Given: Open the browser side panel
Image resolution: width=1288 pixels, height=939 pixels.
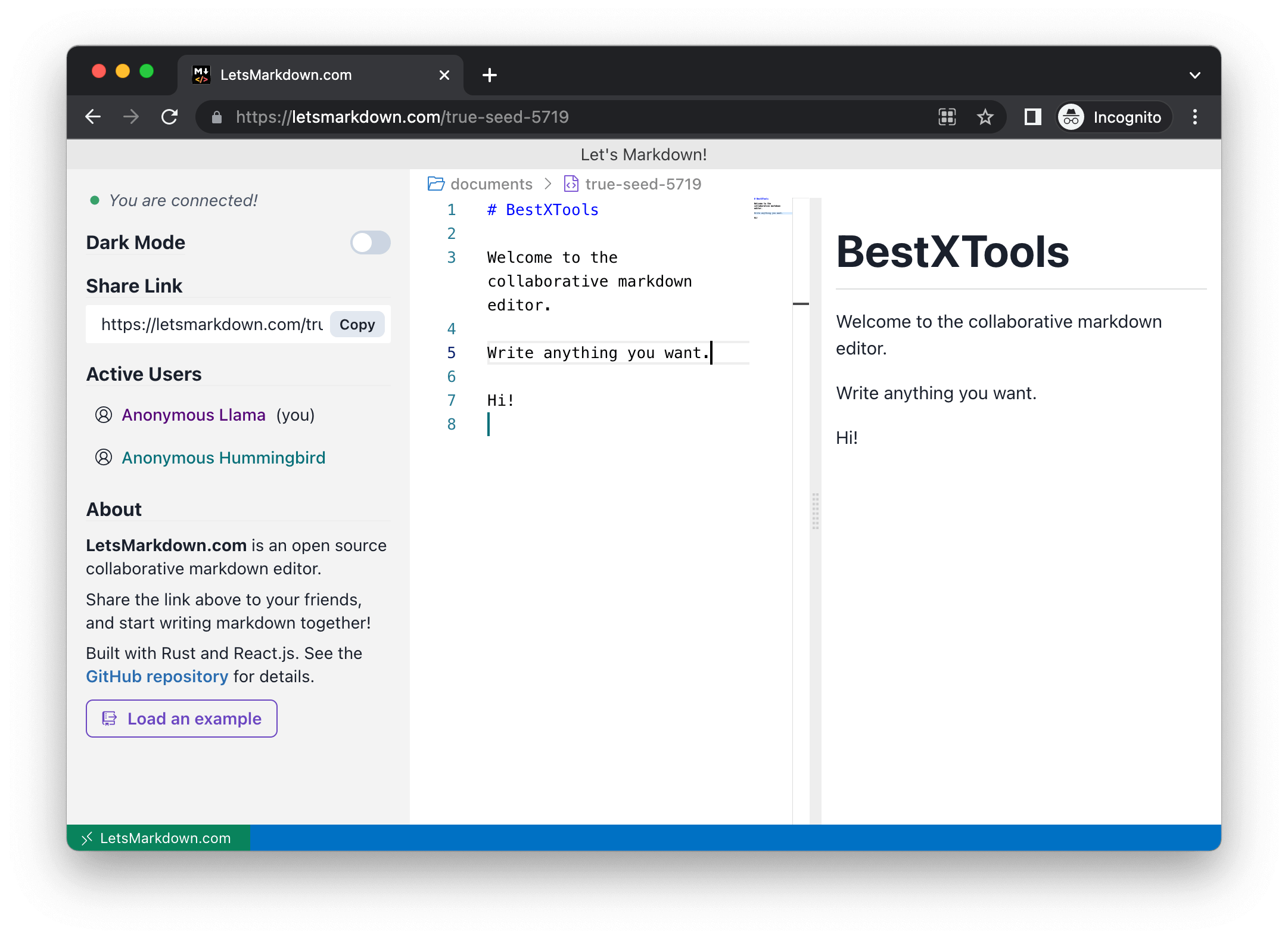Looking at the screenshot, I should point(1032,117).
